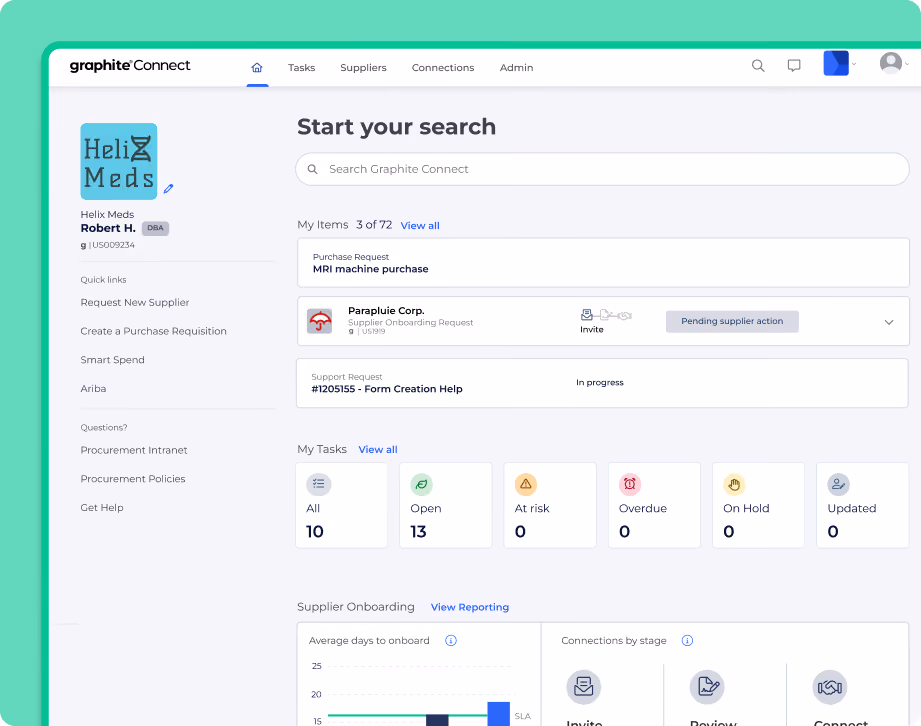Open the chat messages icon
This screenshot has height=726, width=921.
794,66
